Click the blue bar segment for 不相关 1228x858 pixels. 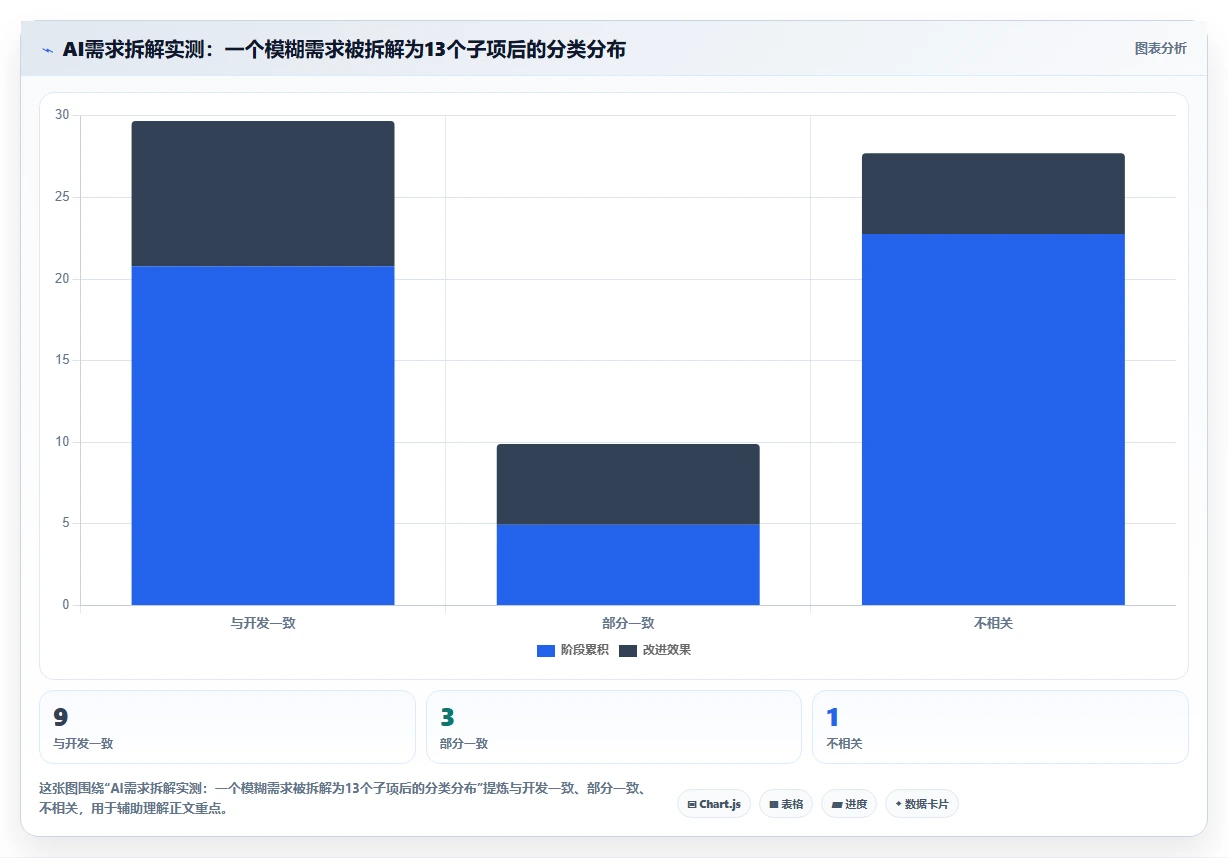[993, 419]
